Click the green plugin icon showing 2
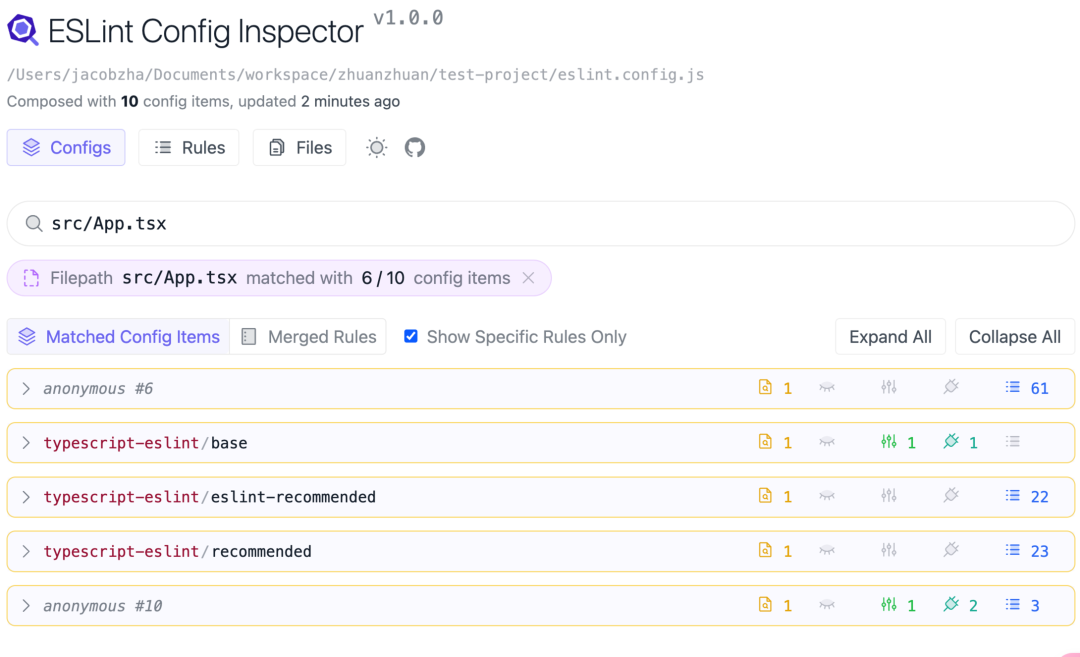The width and height of the screenshot is (1080, 657). click(x=951, y=605)
